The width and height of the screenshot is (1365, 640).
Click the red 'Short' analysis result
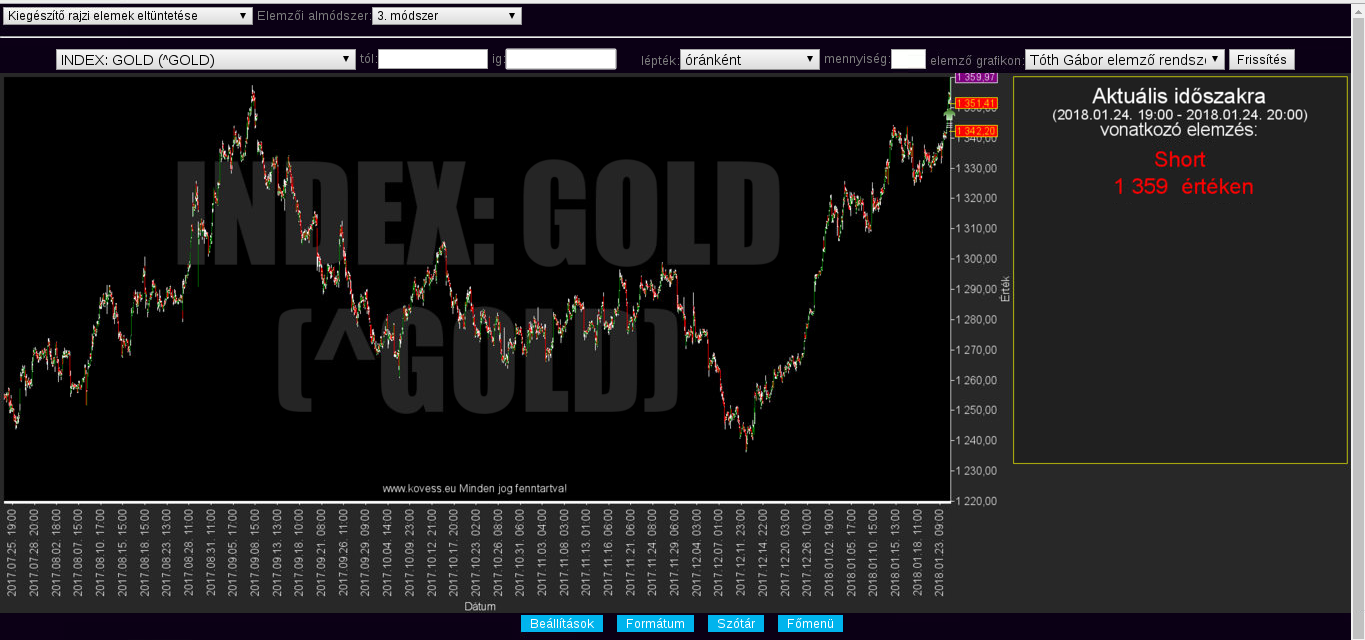point(1179,160)
